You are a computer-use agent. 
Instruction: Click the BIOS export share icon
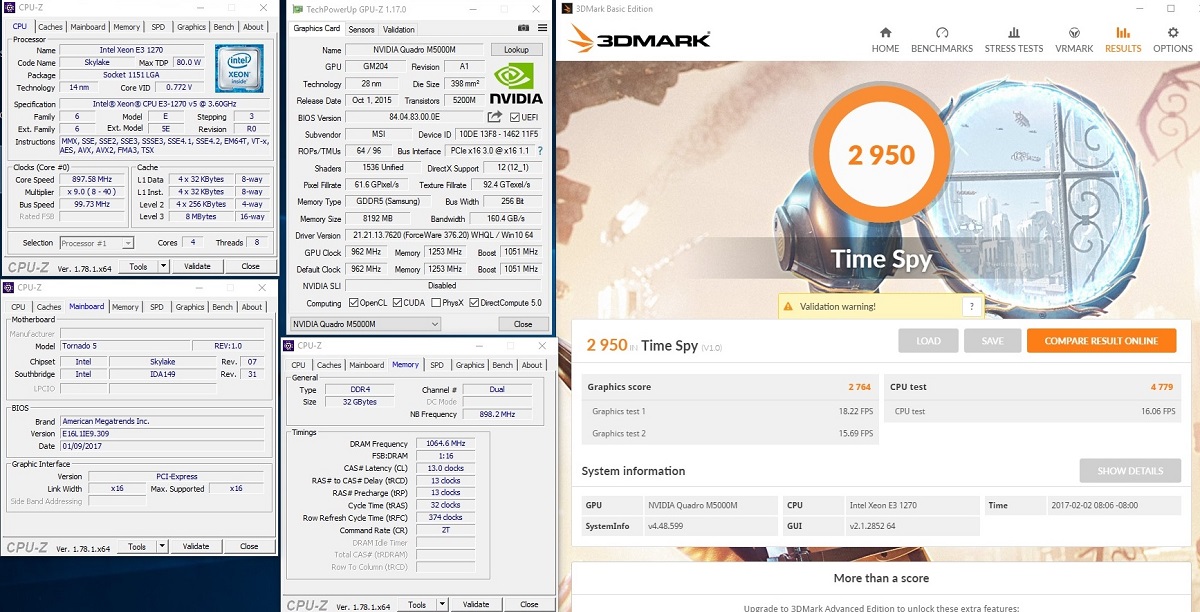(x=494, y=117)
